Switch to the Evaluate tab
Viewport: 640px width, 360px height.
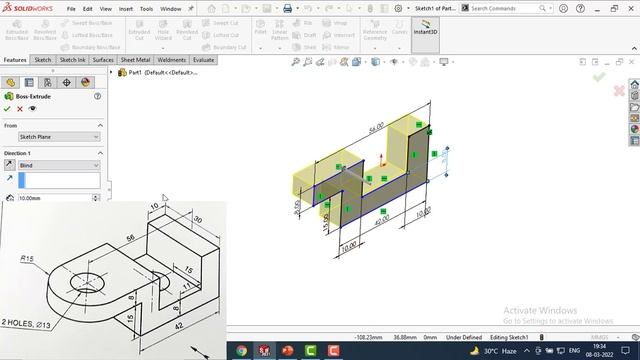click(203, 60)
